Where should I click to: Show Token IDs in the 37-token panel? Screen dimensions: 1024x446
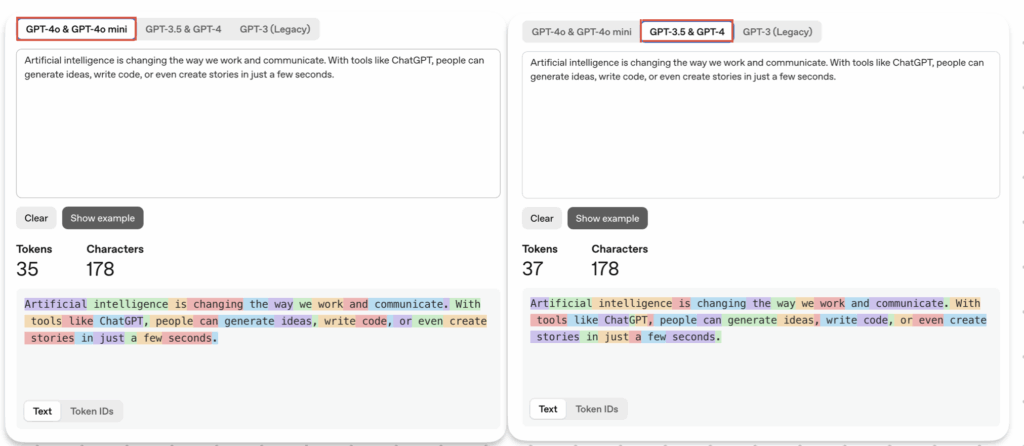(596, 408)
